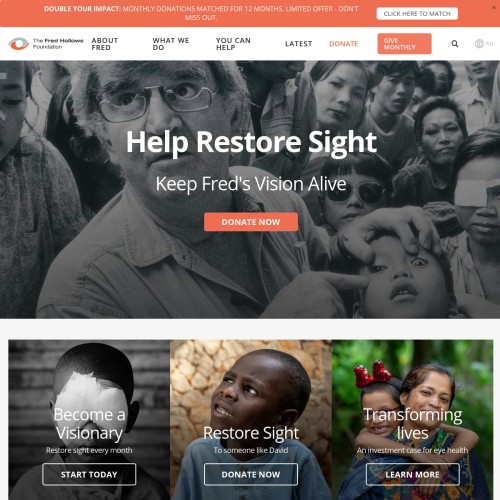Click hero Donate Now button
The height and width of the screenshot is (500, 500).
[251, 222]
